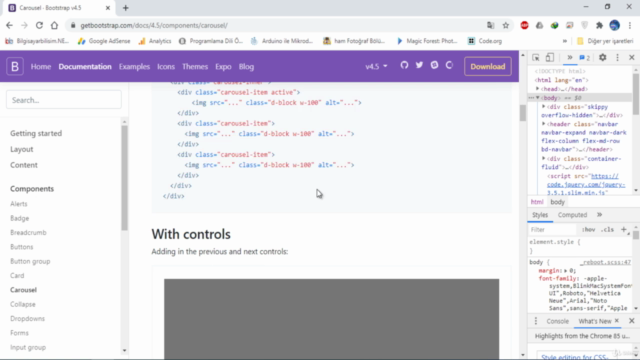Toggle the DevTools device toolbar
This screenshot has width=640, height=360.
[550, 58]
